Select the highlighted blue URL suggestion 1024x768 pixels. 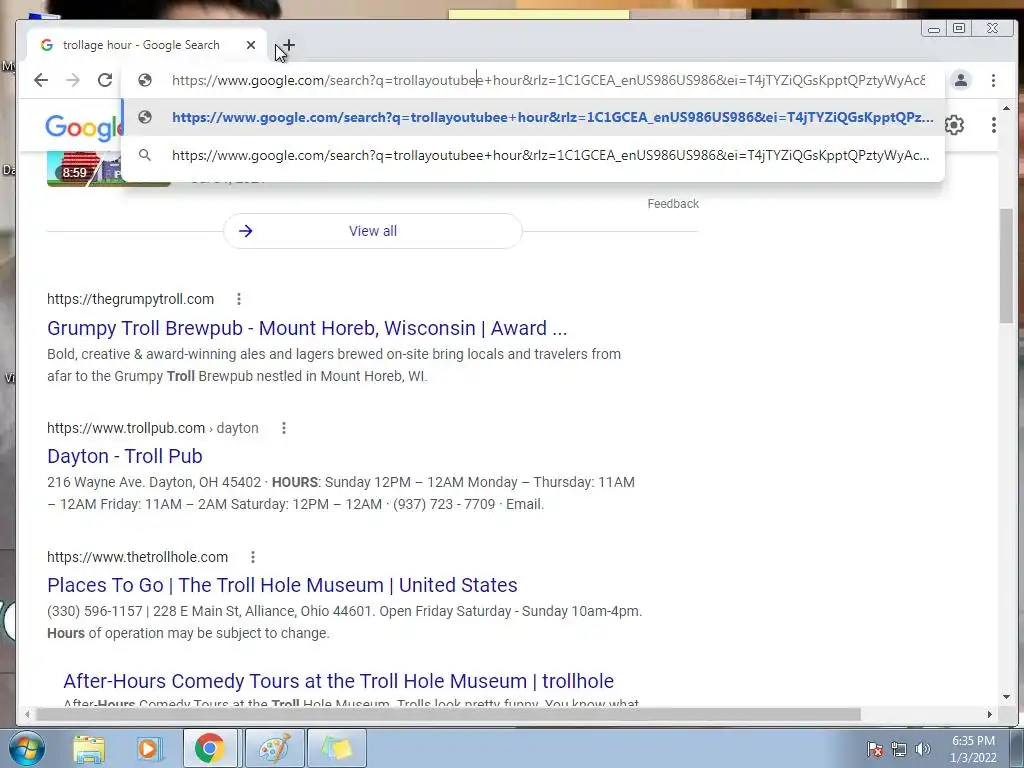click(533, 118)
